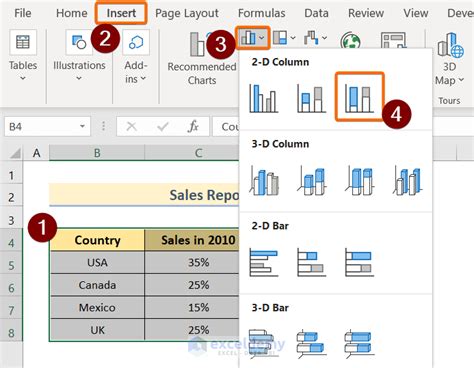Screen dimensions: 474x368
Task: Choose the 3-D Clustered Bar chart
Action: [x=264, y=344]
